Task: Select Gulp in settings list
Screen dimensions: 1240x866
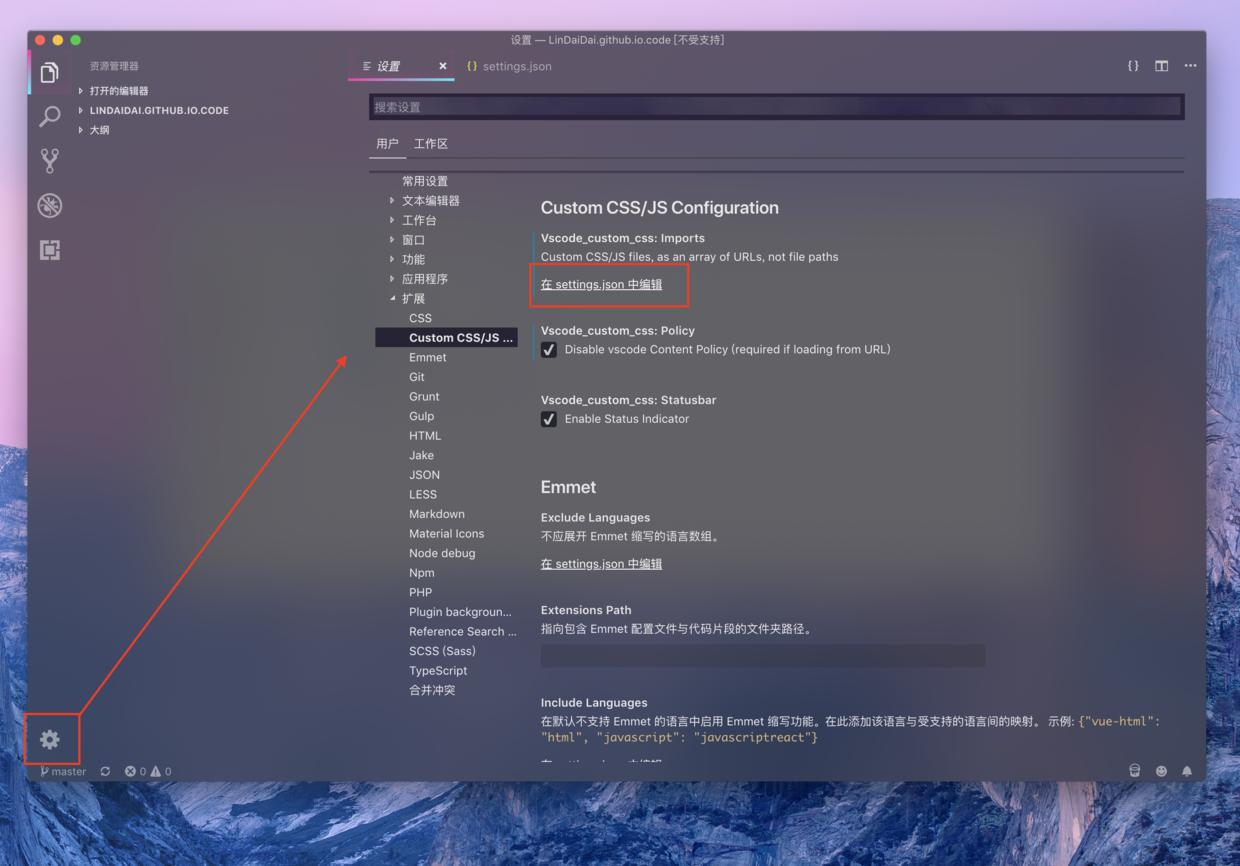Action: coord(422,416)
